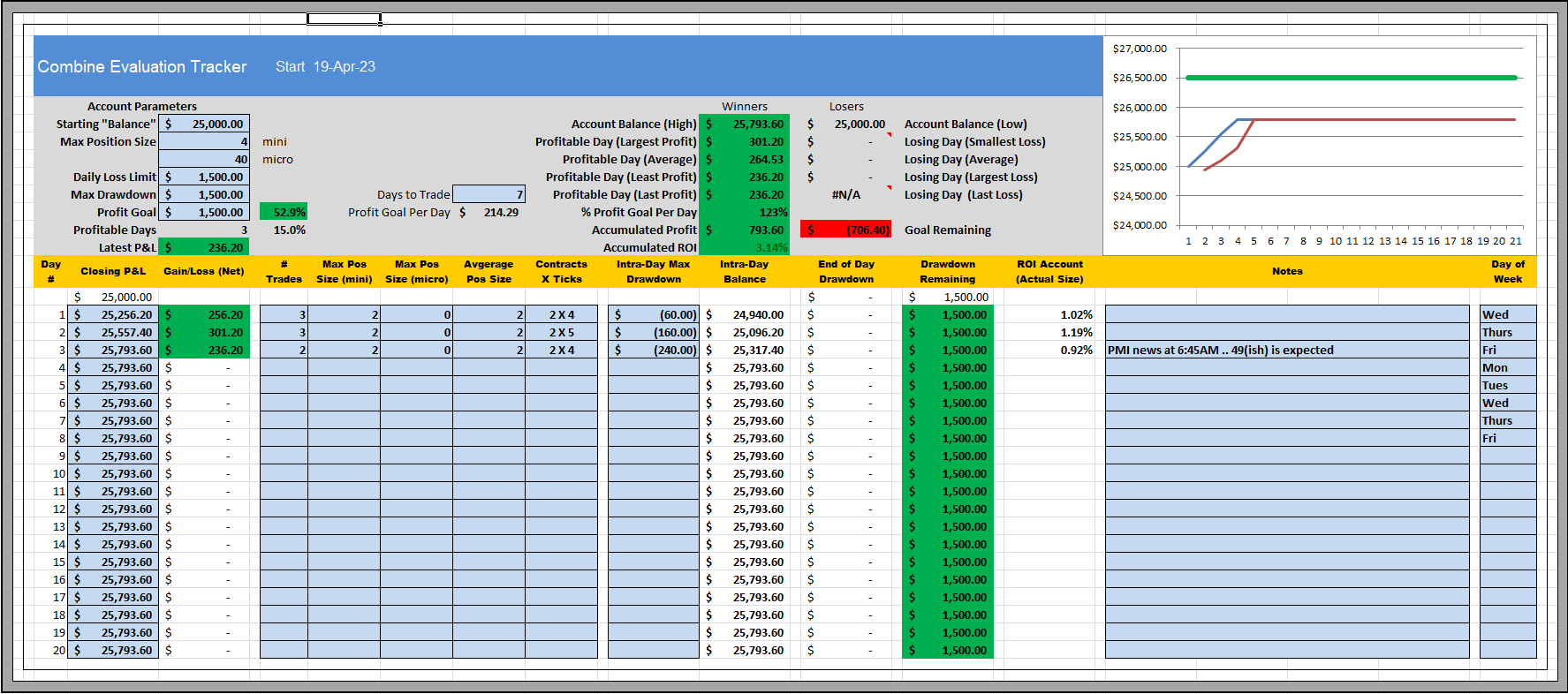This screenshot has width=1568, height=694.
Task: Select Profitable Day (Largest Profit) 301.20 value
Action: [x=744, y=141]
